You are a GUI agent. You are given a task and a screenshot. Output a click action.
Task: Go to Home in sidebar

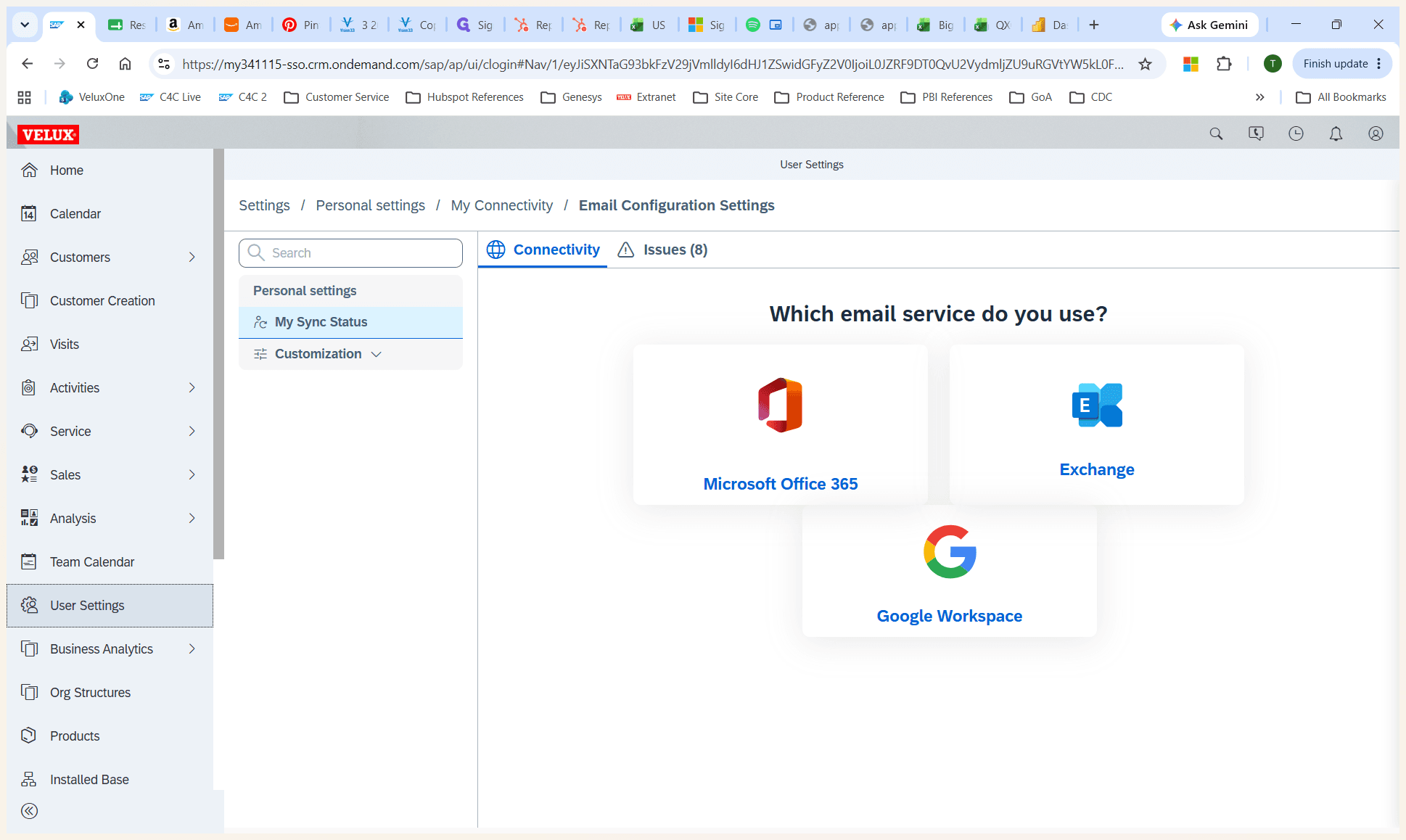(x=110, y=170)
